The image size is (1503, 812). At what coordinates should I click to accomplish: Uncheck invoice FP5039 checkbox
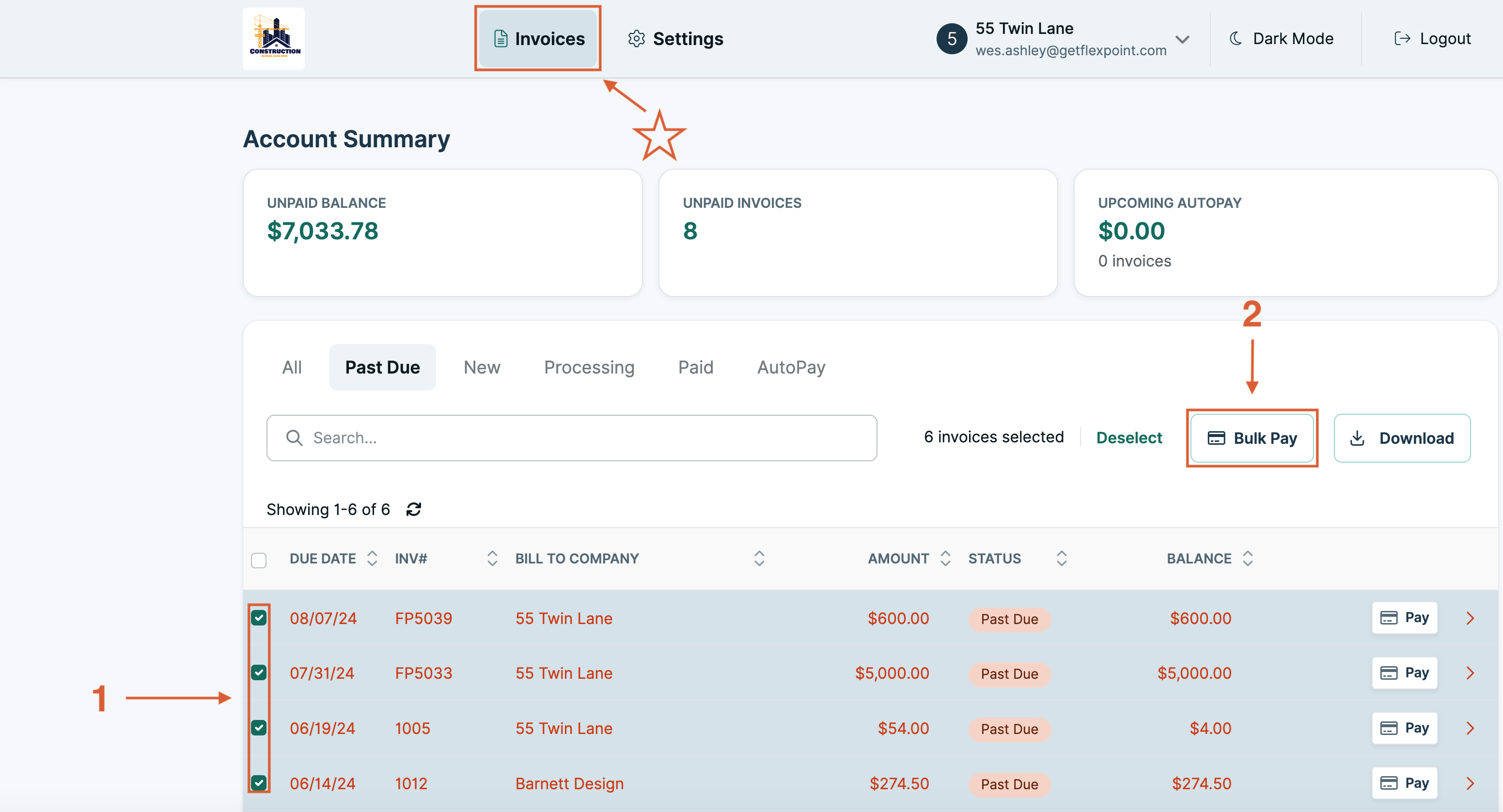click(x=258, y=618)
